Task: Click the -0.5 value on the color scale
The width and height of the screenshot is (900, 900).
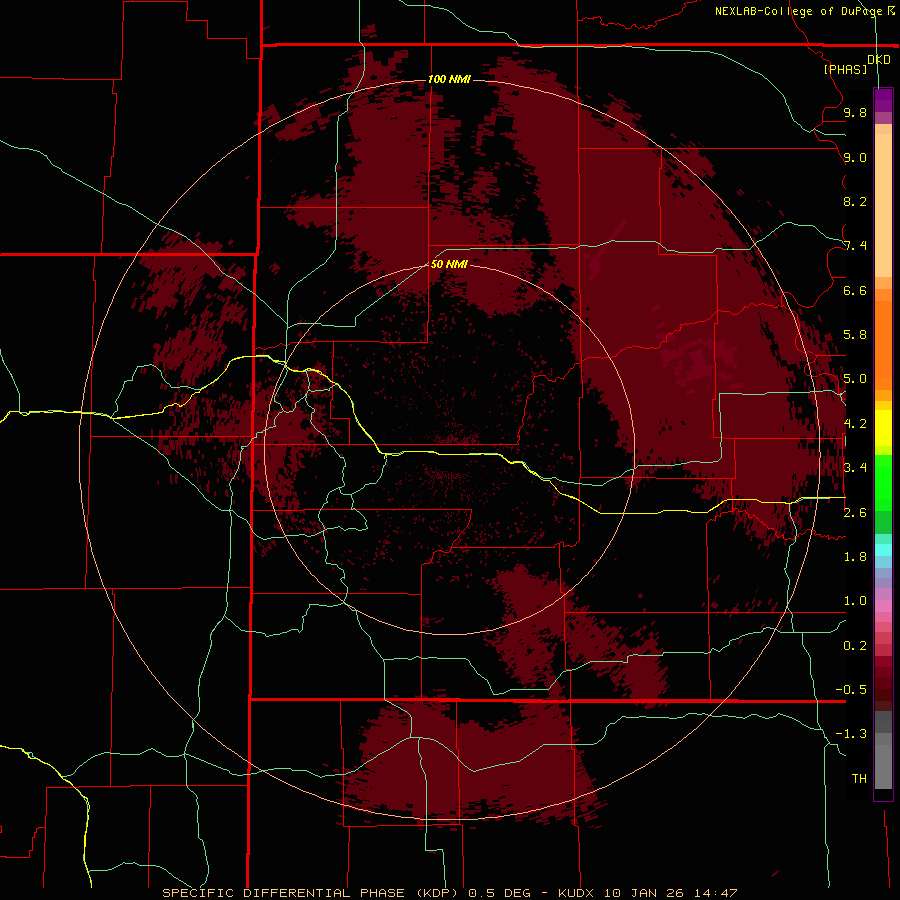Action: 851,689
